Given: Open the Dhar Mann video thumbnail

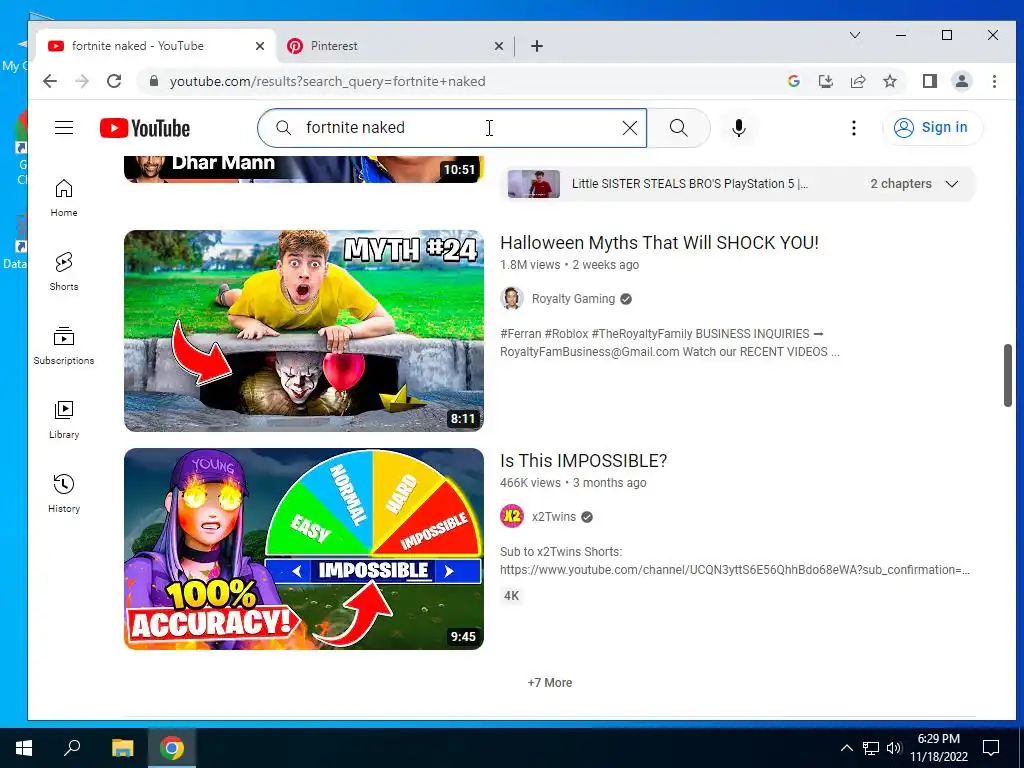Looking at the screenshot, I should pyautogui.click(x=304, y=169).
